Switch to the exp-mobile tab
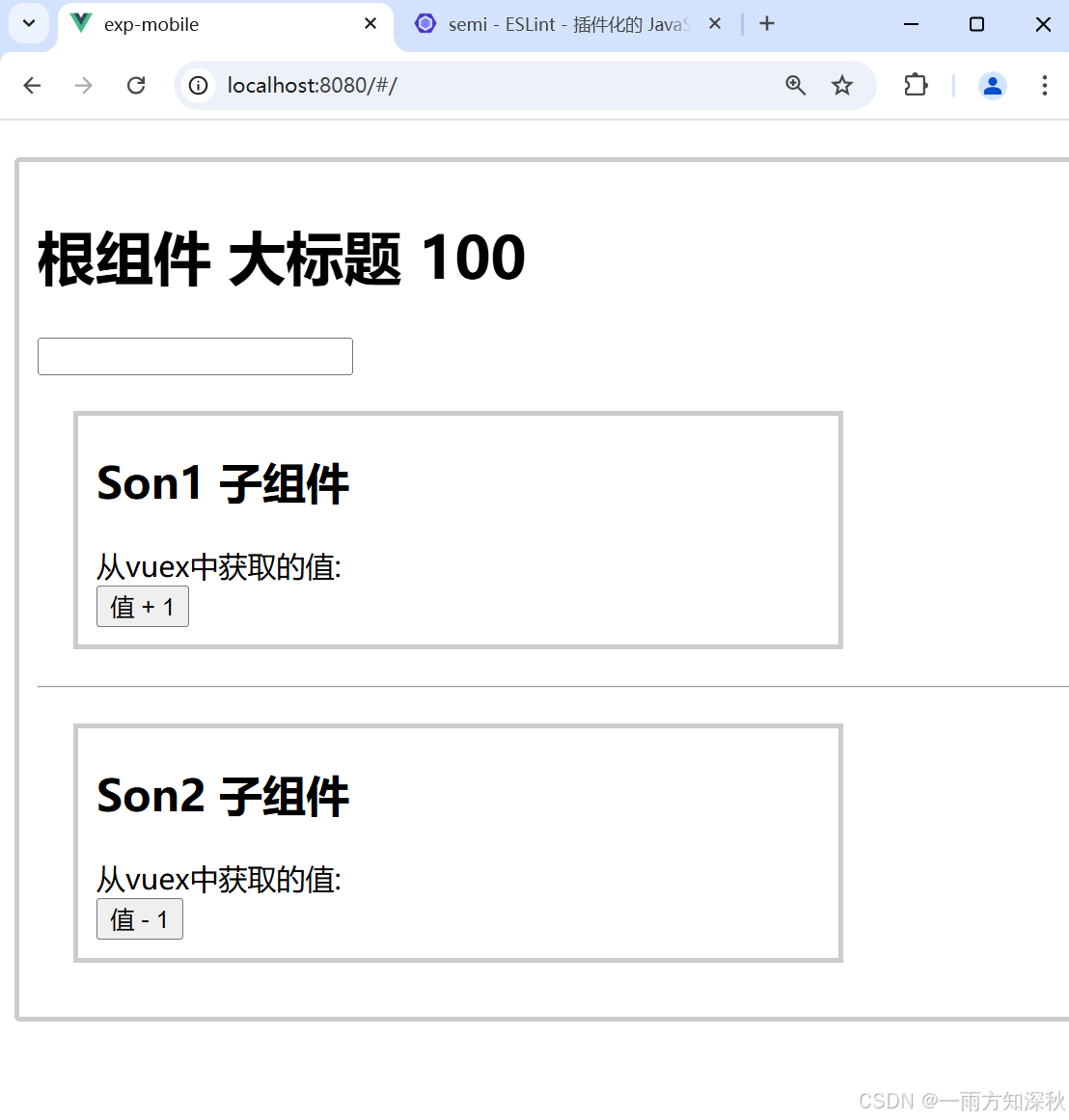The height and width of the screenshot is (1120, 1069). click(x=225, y=25)
